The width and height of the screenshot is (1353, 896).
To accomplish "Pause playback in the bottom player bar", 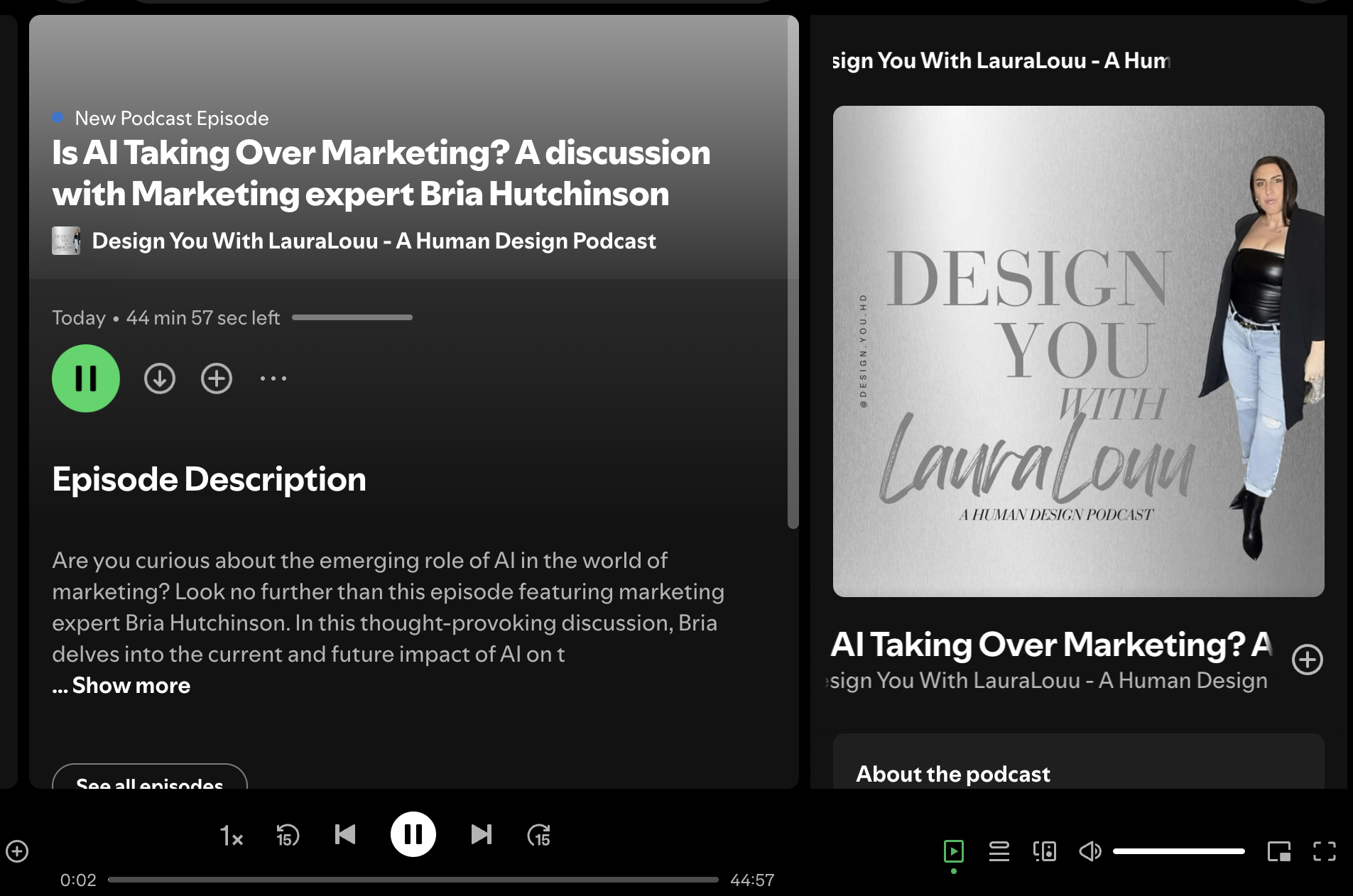I will [x=413, y=834].
